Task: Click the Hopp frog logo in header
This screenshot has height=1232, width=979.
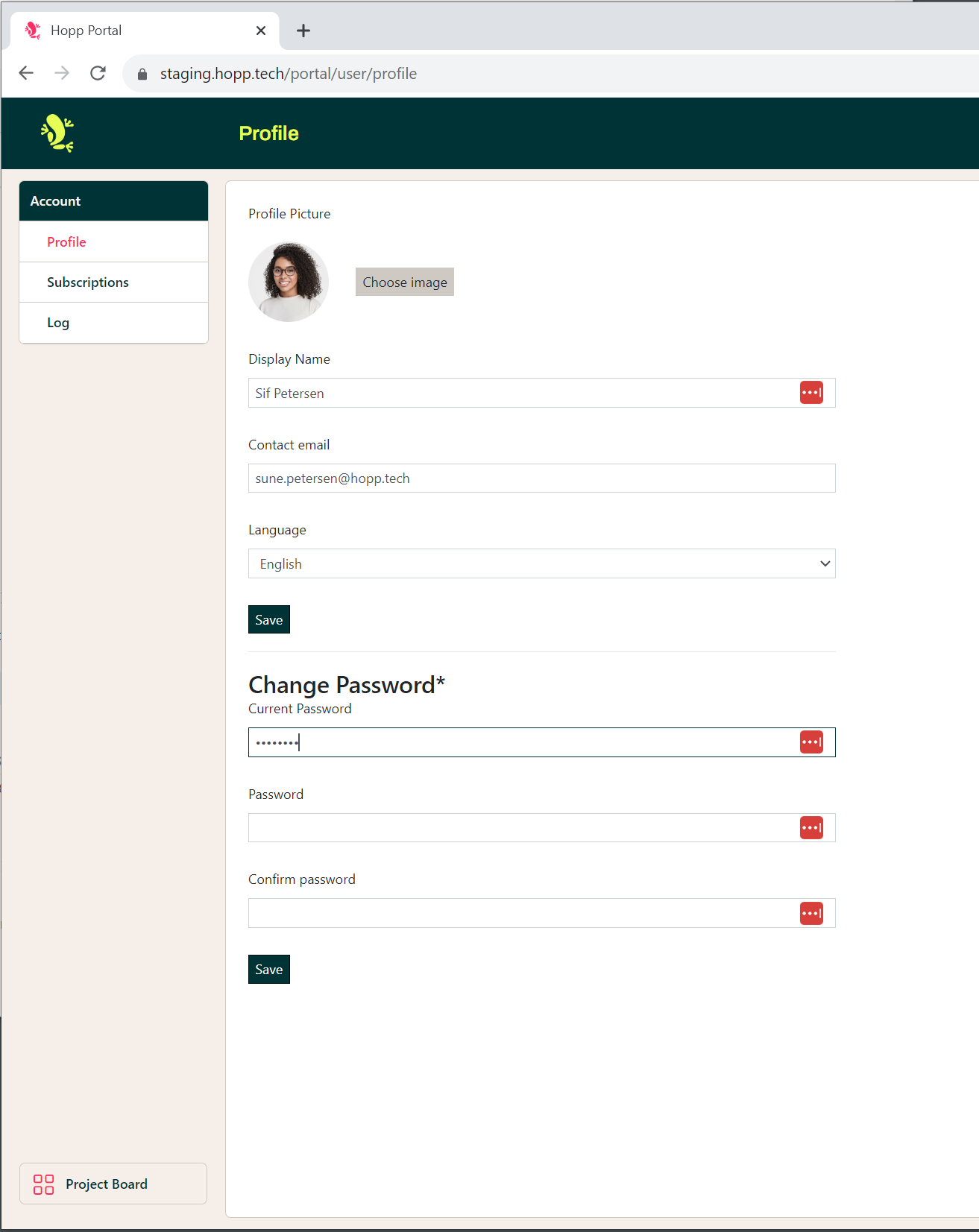Action: tap(57, 133)
